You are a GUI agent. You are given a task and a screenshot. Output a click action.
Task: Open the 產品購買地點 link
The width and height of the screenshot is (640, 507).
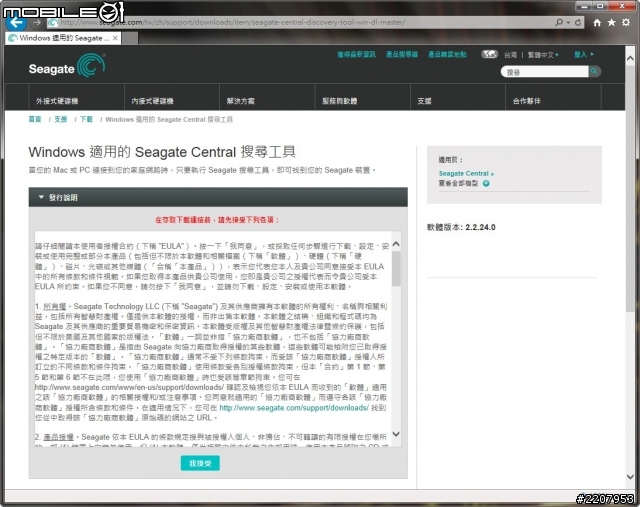coord(447,54)
